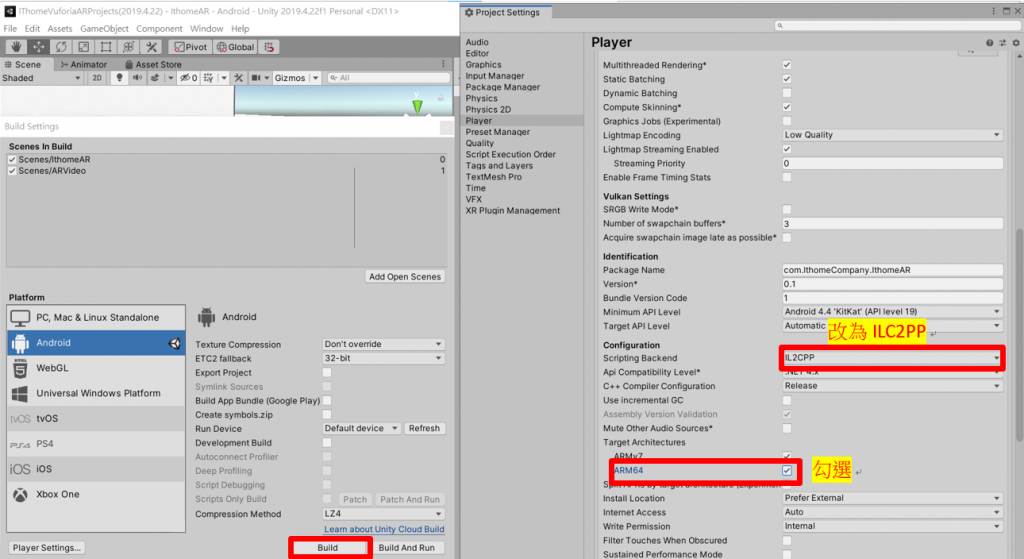The width and height of the screenshot is (1024, 559).
Task: Select the Scale tool
Action: pos(84,47)
